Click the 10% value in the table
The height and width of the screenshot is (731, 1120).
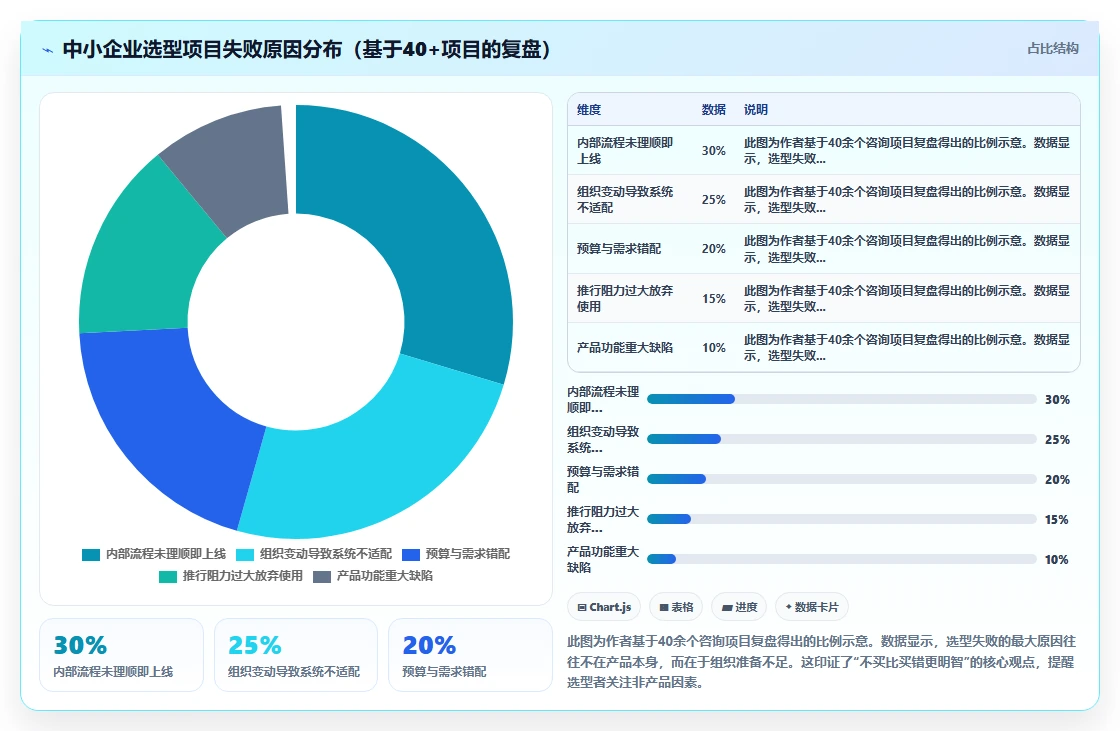point(714,347)
